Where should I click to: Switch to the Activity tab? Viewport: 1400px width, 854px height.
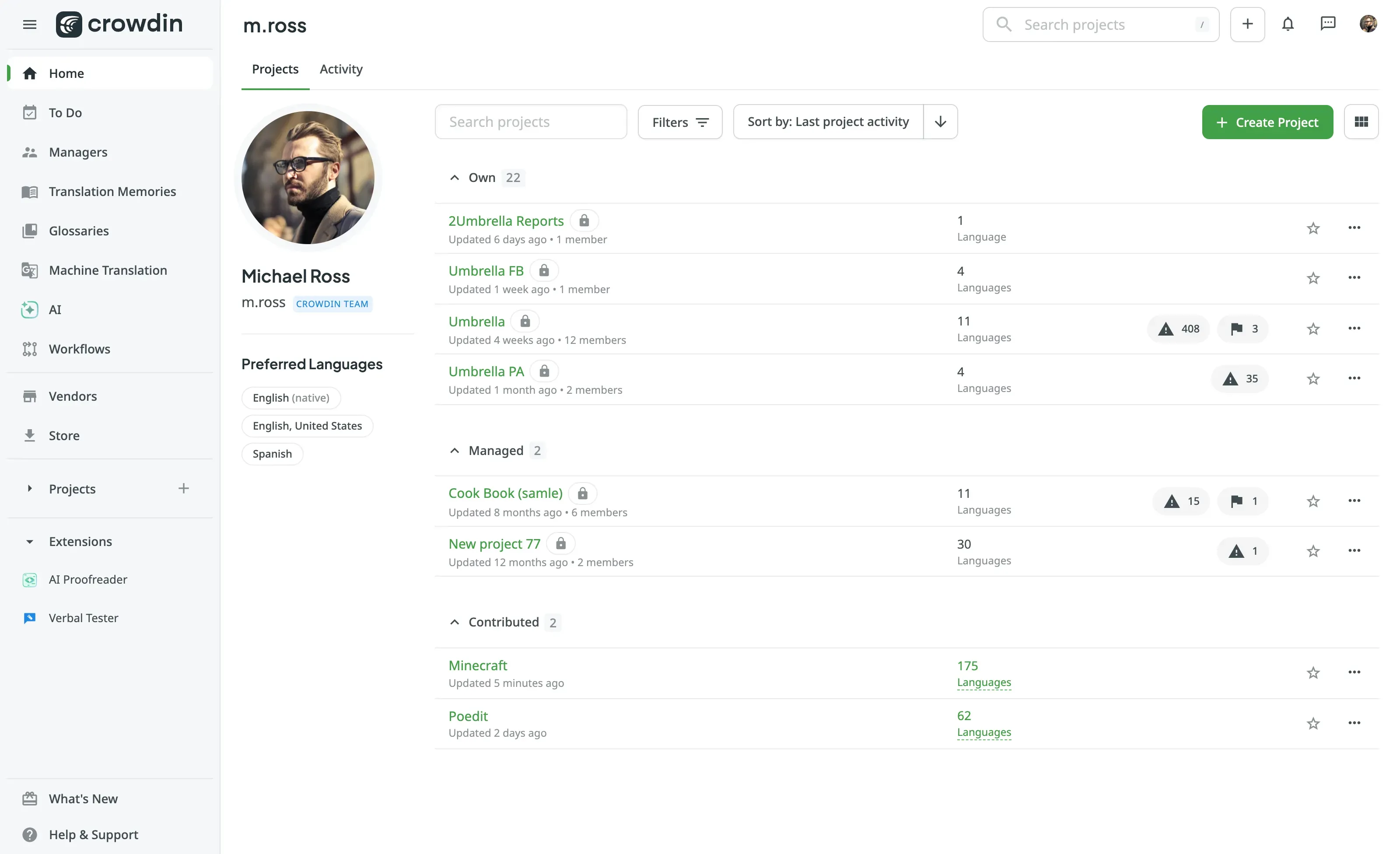coord(341,69)
